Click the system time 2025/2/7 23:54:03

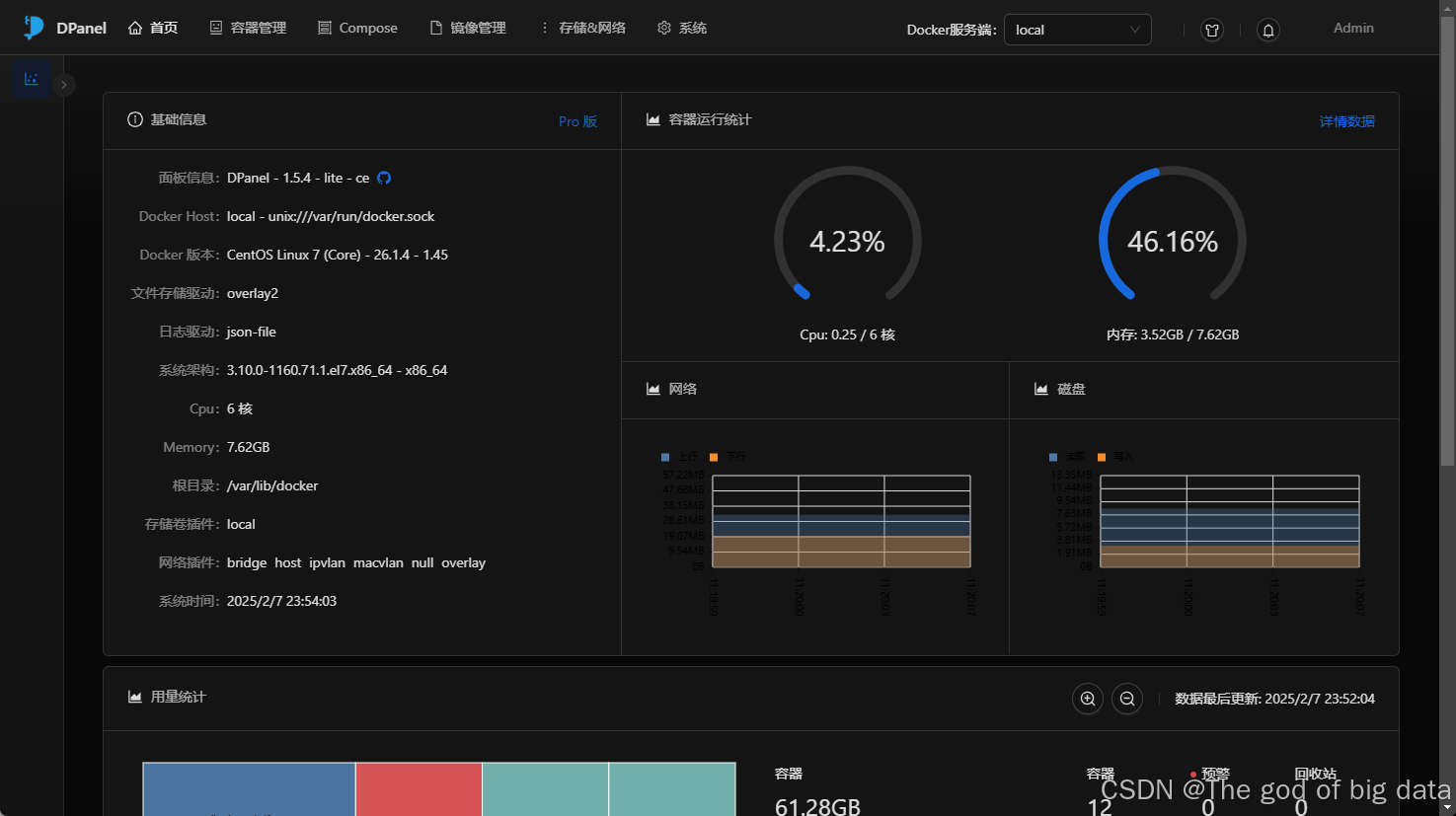(x=281, y=601)
